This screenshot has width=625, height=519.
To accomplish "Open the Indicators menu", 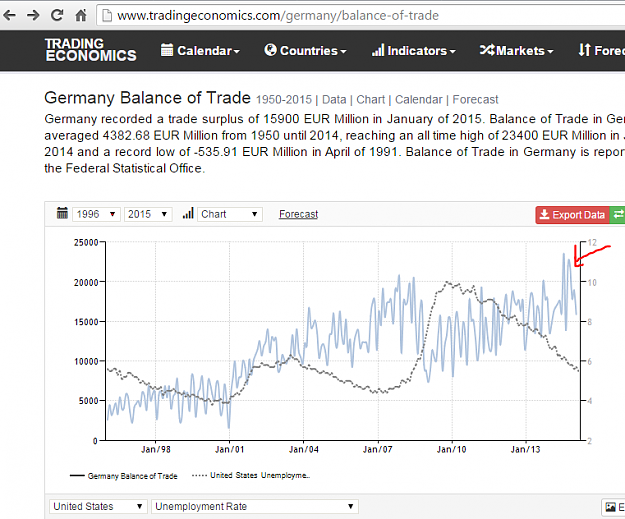I will (x=414, y=51).
